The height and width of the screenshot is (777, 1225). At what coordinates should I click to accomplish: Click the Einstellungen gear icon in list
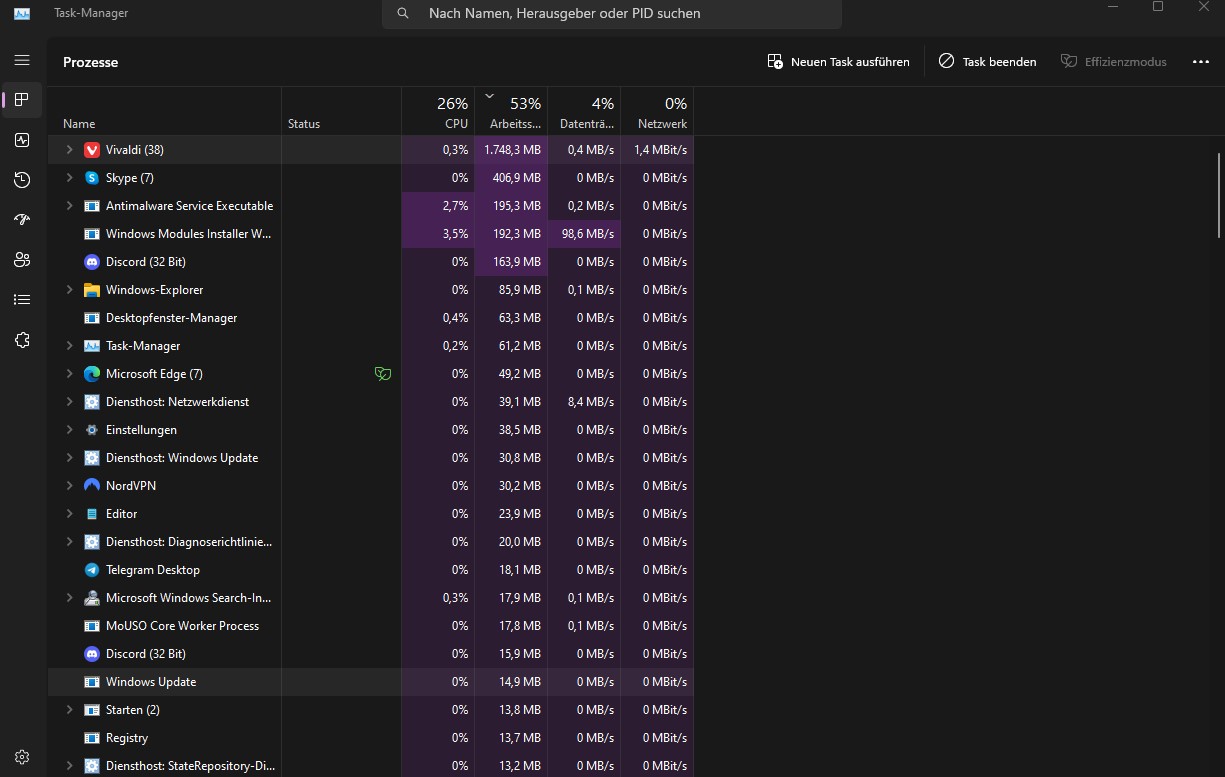(x=92, y=430)
